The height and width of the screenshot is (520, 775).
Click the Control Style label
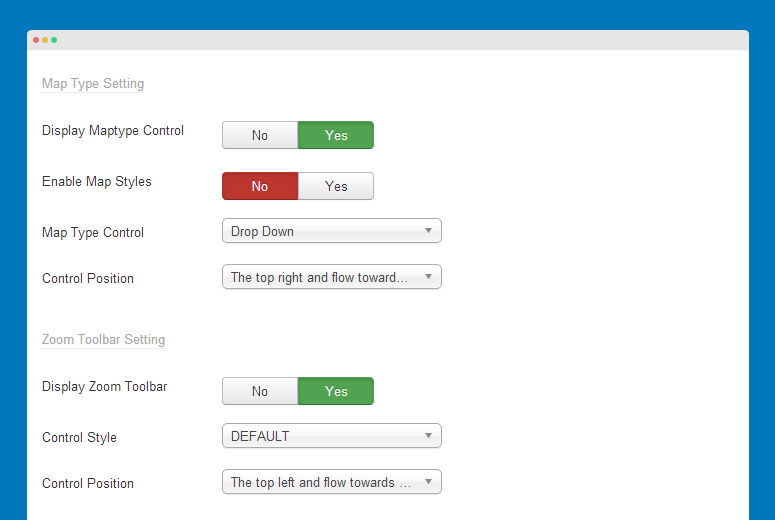(x=80, y=437)
